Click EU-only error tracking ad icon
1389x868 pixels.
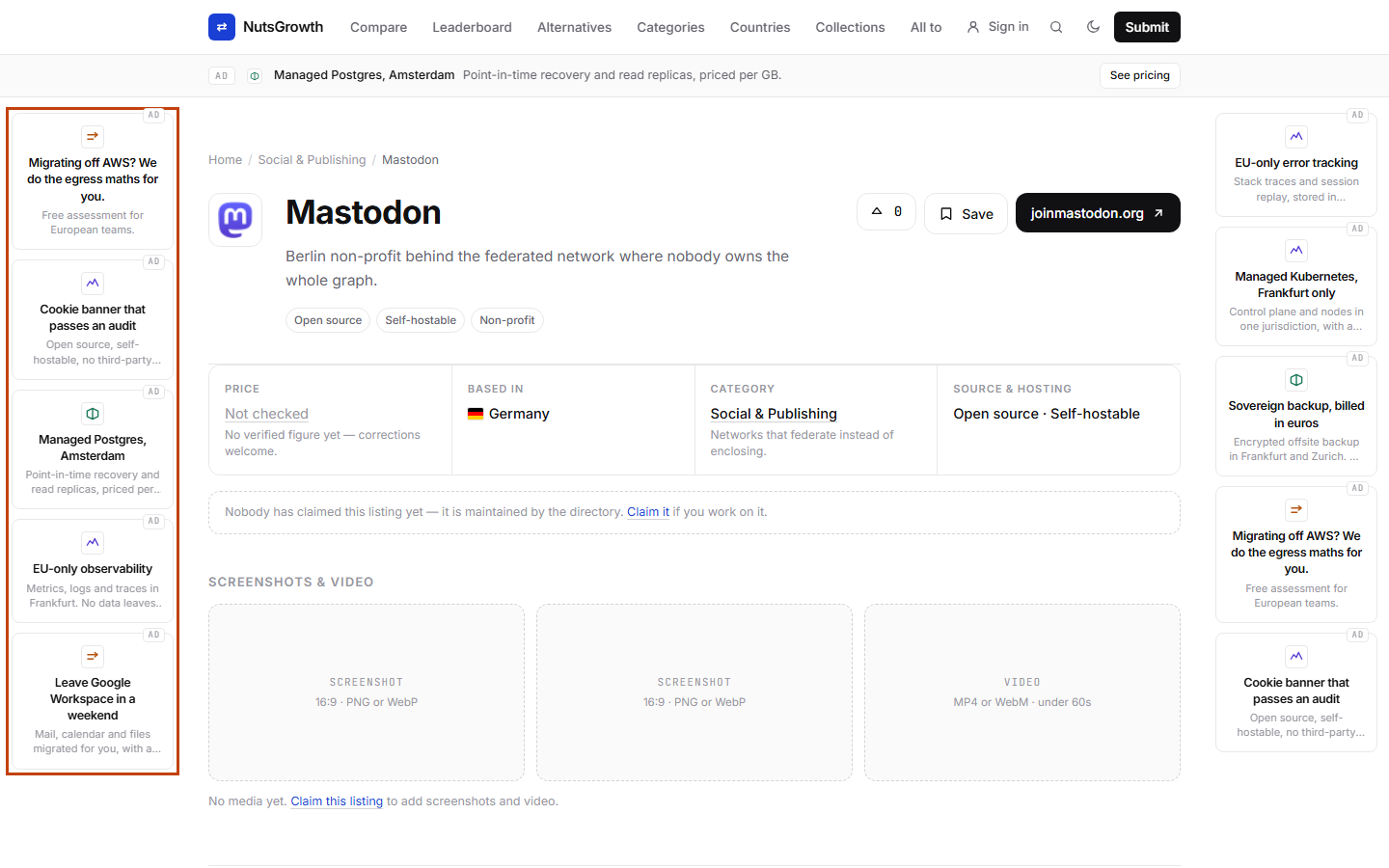click(1296, 136)
